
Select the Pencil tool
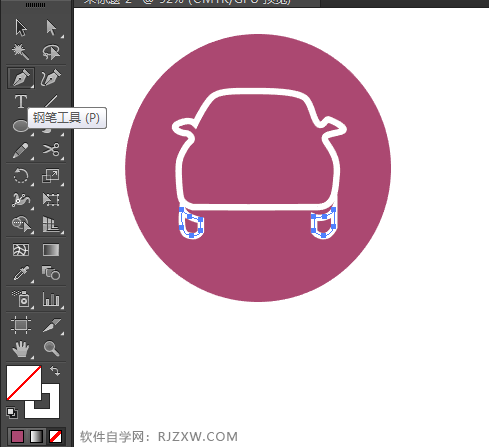coord(21,151)
